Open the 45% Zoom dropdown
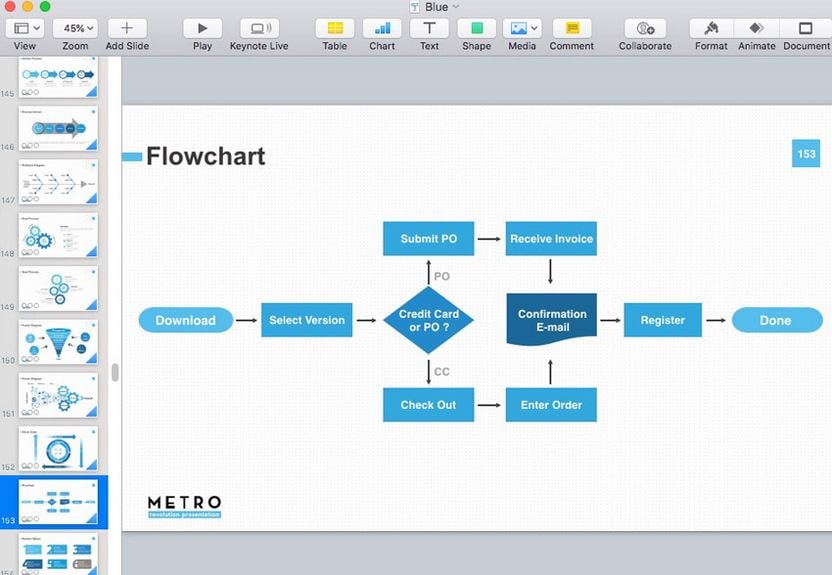 point(75,28)
